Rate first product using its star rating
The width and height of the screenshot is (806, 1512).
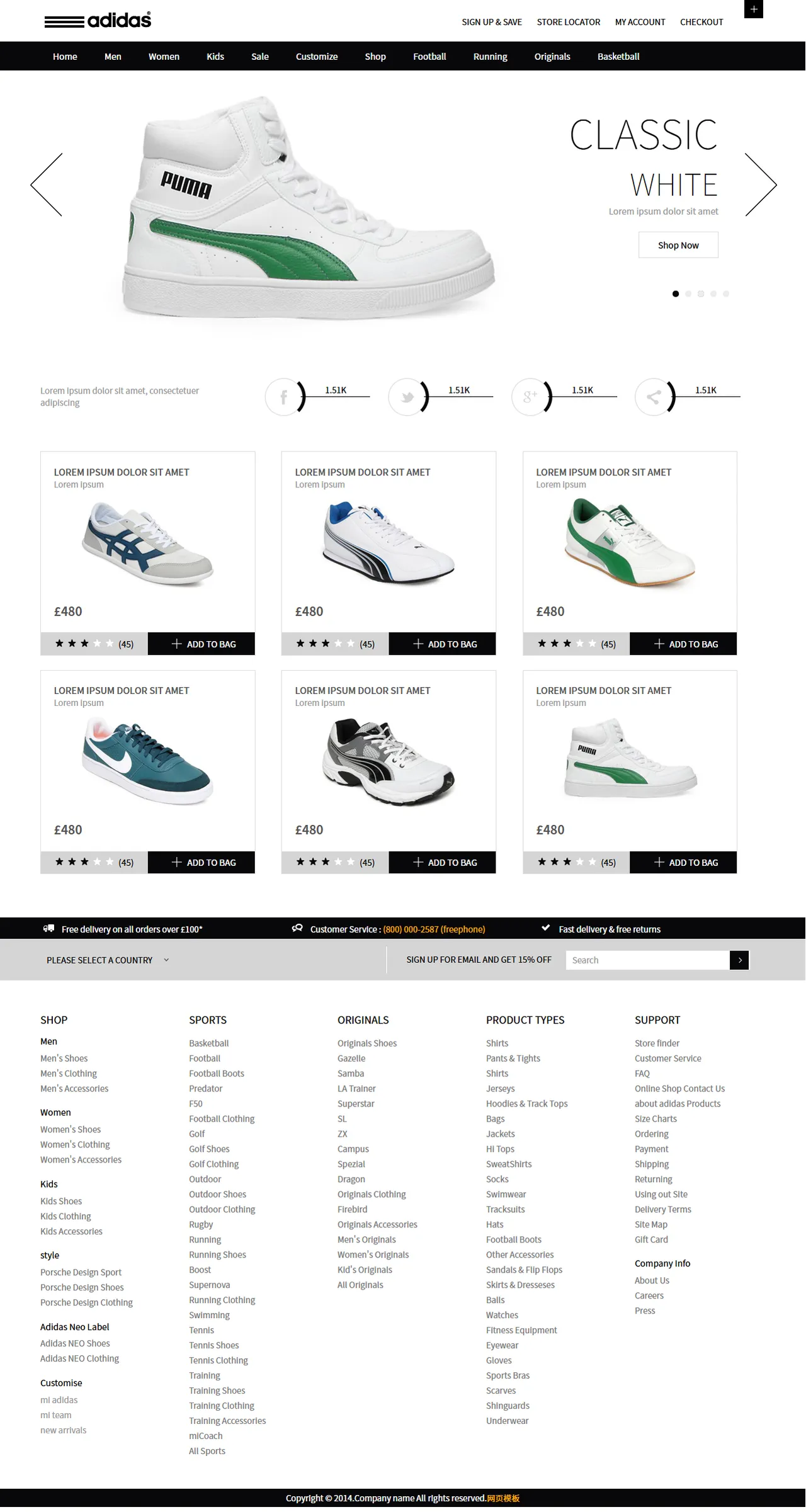[84, 644]
